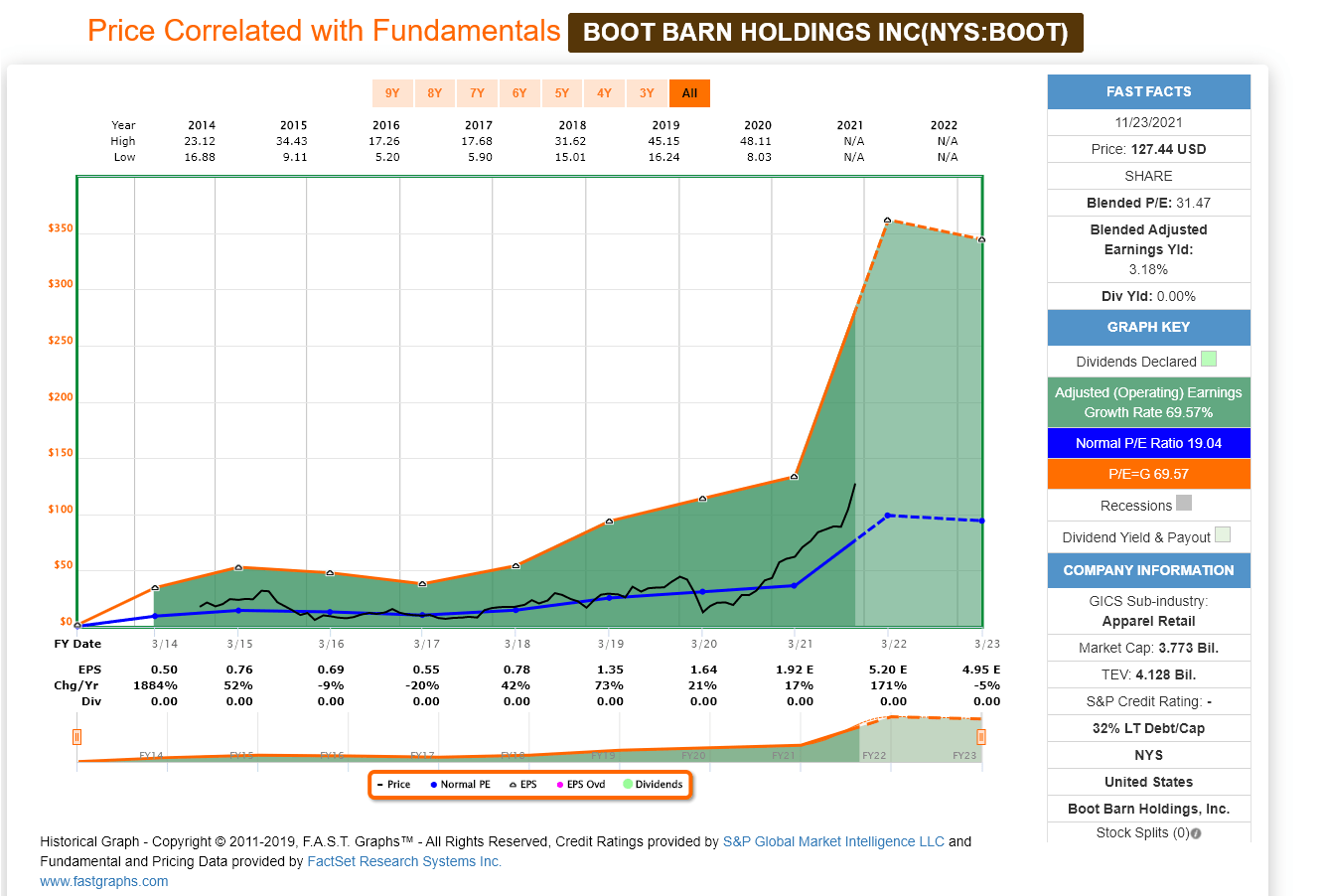
Task: Click the right handle of the range navigator
Action: (981, 736)
